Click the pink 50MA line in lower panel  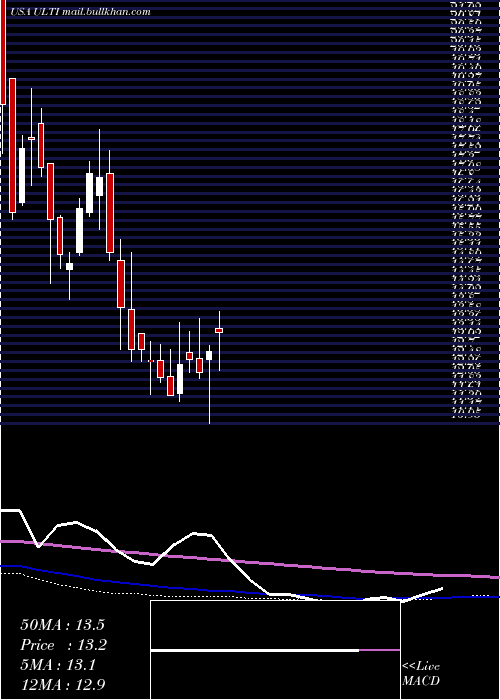[250, 560]
